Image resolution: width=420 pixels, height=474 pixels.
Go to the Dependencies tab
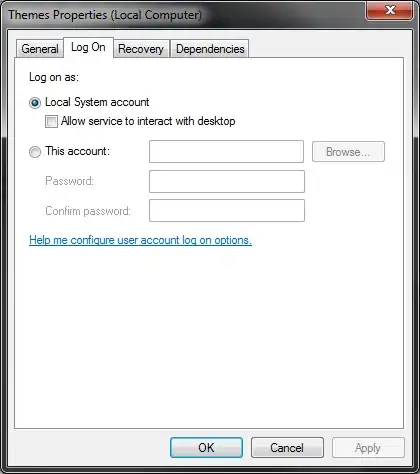click(210, 49)
